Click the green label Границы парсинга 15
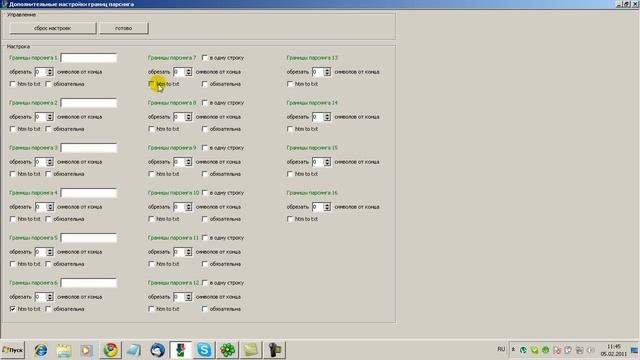 312,148
